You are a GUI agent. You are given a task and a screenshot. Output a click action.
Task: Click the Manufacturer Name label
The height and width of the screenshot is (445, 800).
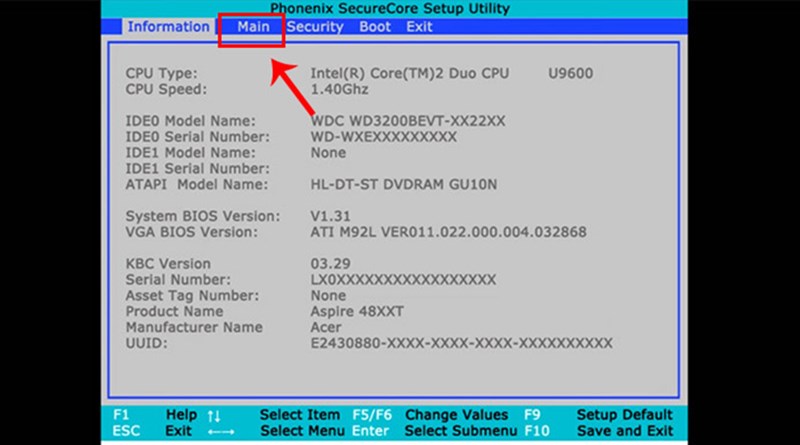coord(194,327)
